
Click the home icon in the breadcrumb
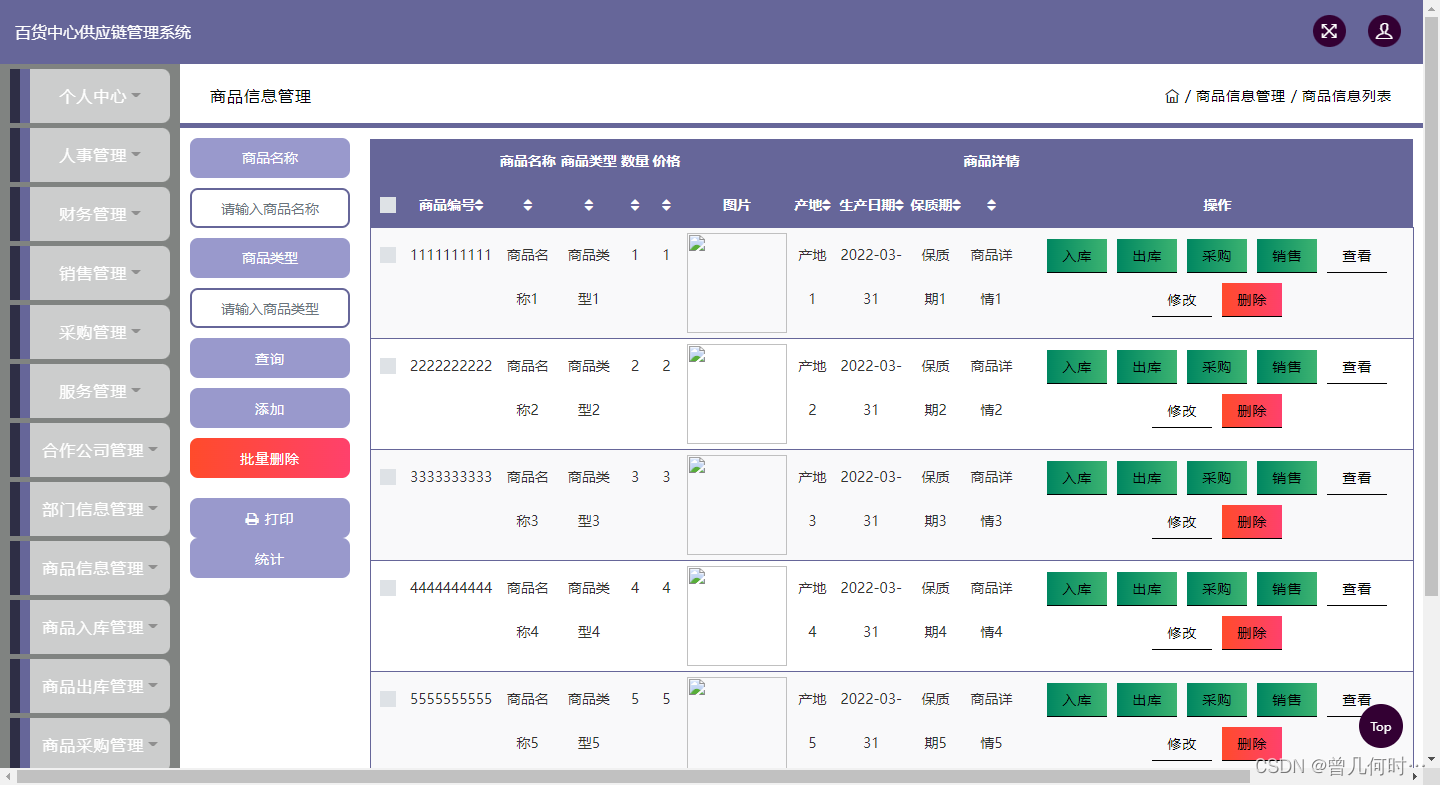[1171, 95]
